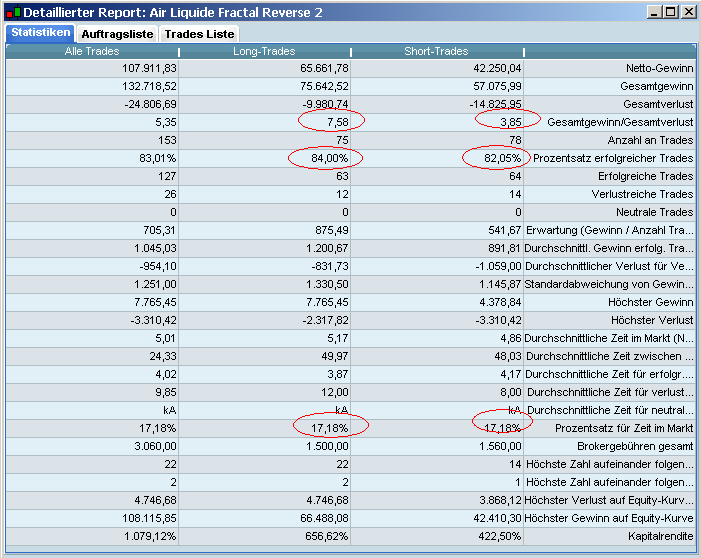The width and height of the screenshot is (701, 558).
Task: Click the Short-Trades column header
Action: coord(436,51)
